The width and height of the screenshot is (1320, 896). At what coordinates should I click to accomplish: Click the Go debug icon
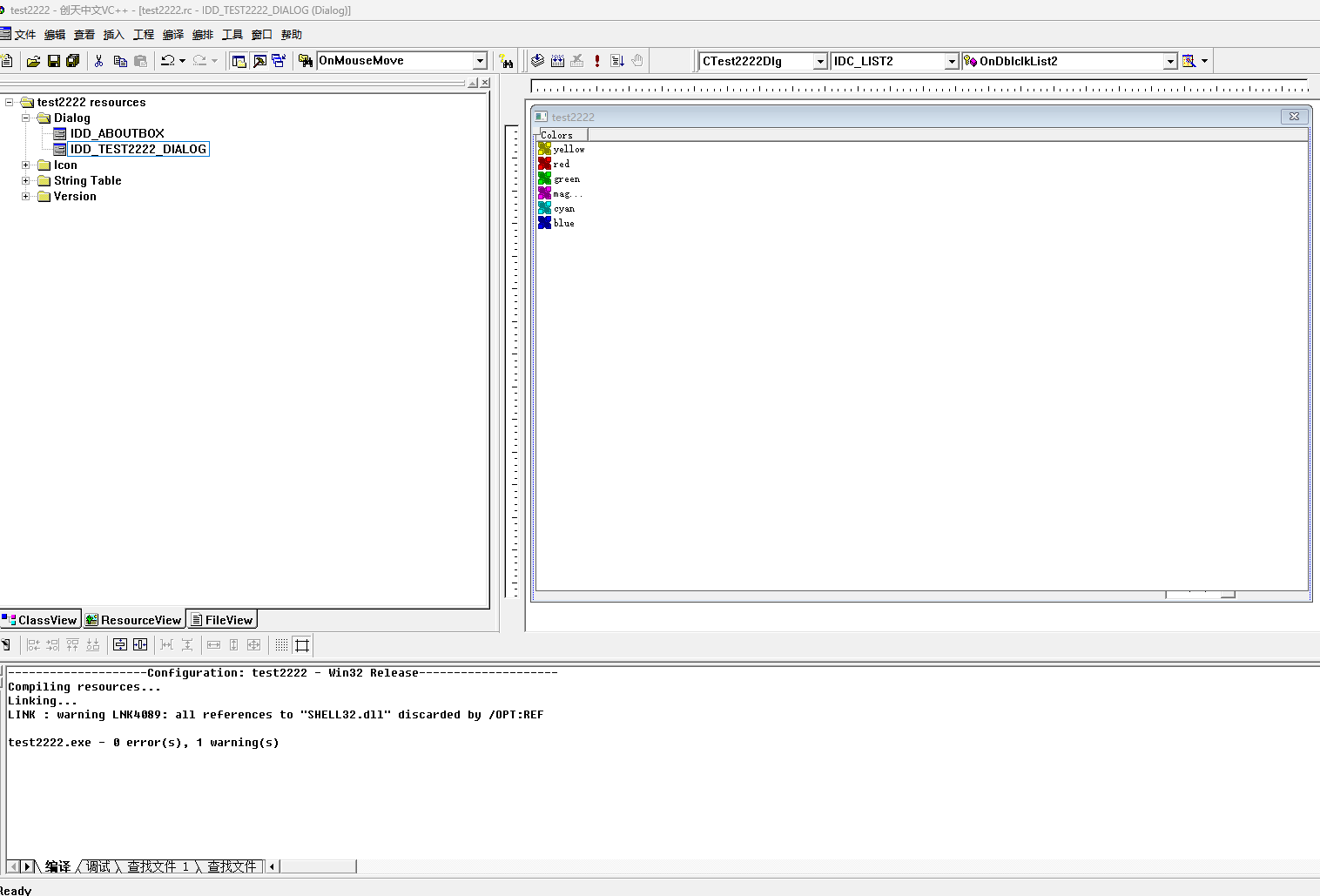pyautogui.click(x=617, y=61)
